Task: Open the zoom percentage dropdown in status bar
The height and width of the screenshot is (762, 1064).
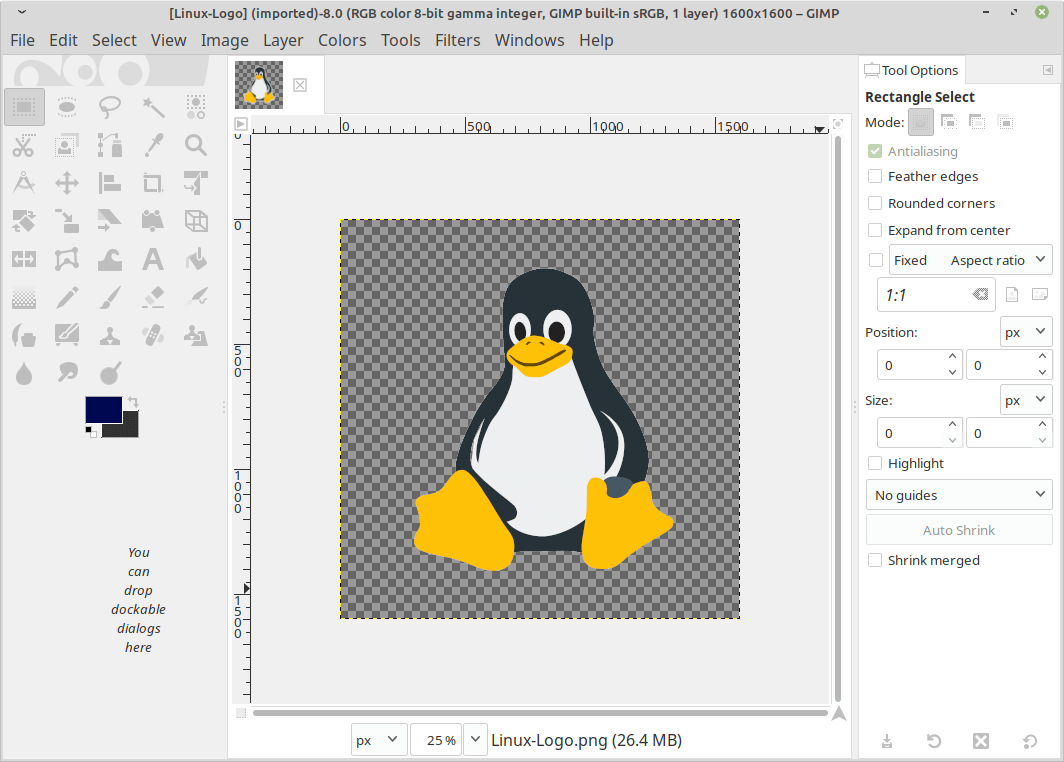Action: click(x=475, y=740)
